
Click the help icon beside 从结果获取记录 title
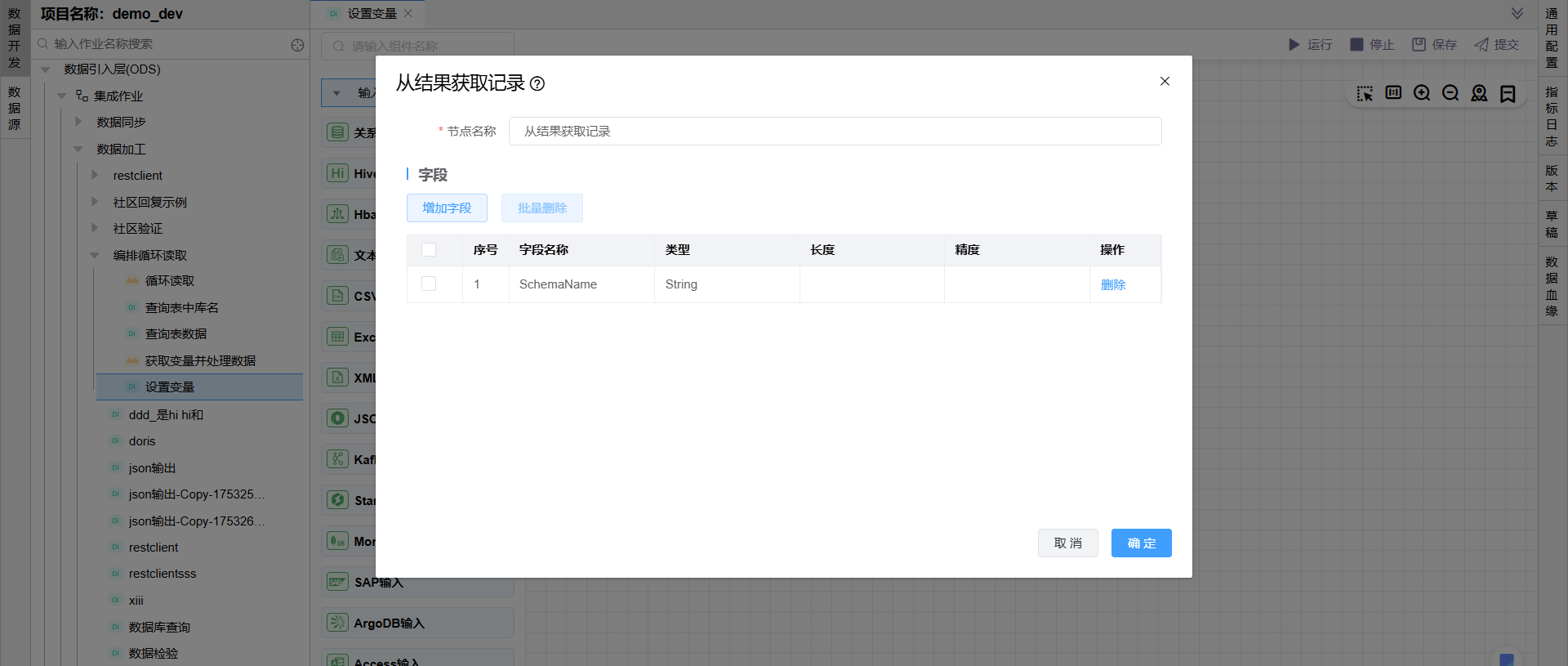(x=537, y=83)
